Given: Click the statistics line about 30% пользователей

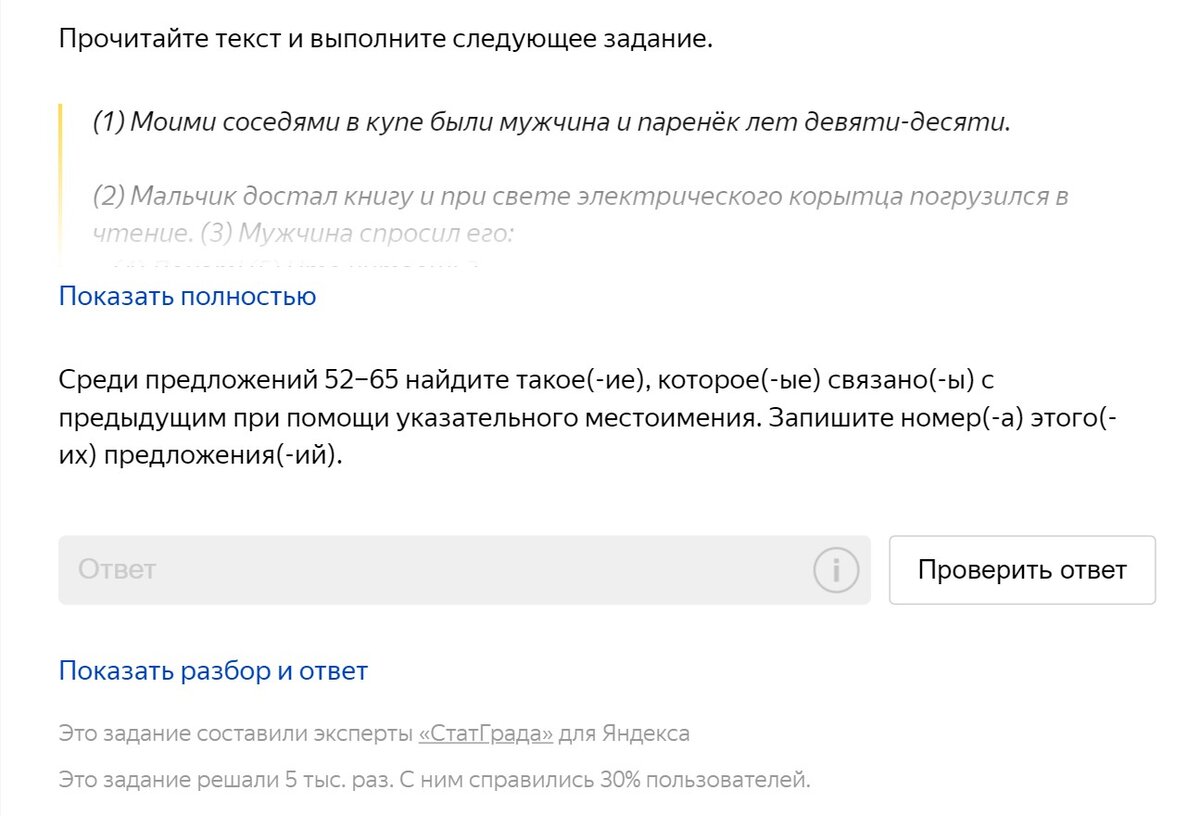Looking at the screenshot, I should (435, 779).
